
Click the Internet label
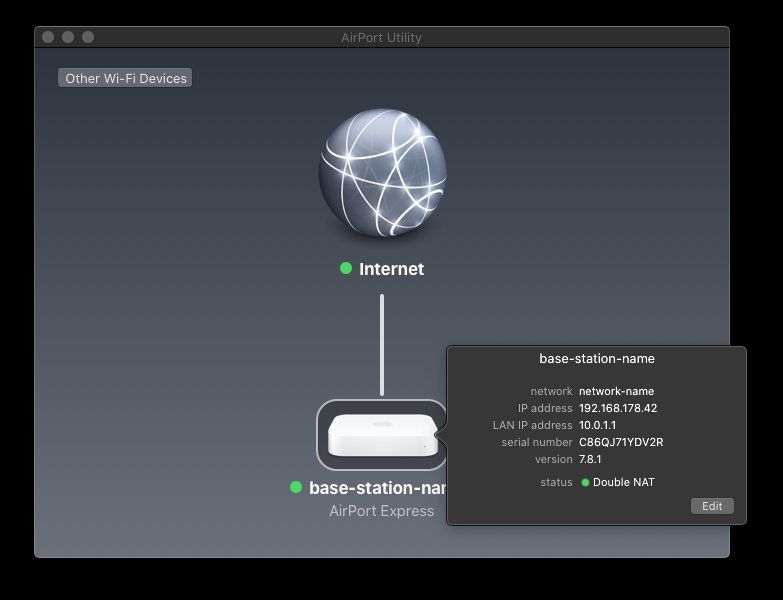coord(392,269)
